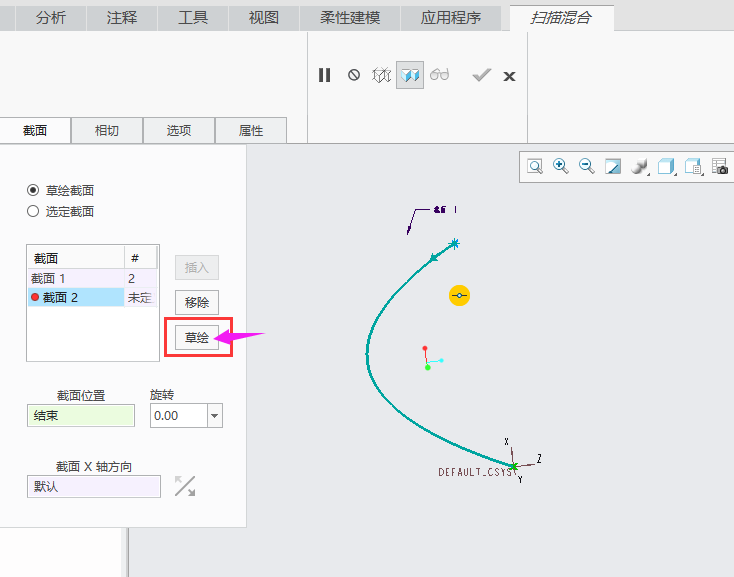
Task: Cancel the feature with the X icon
Action: (x=509, y=76)
